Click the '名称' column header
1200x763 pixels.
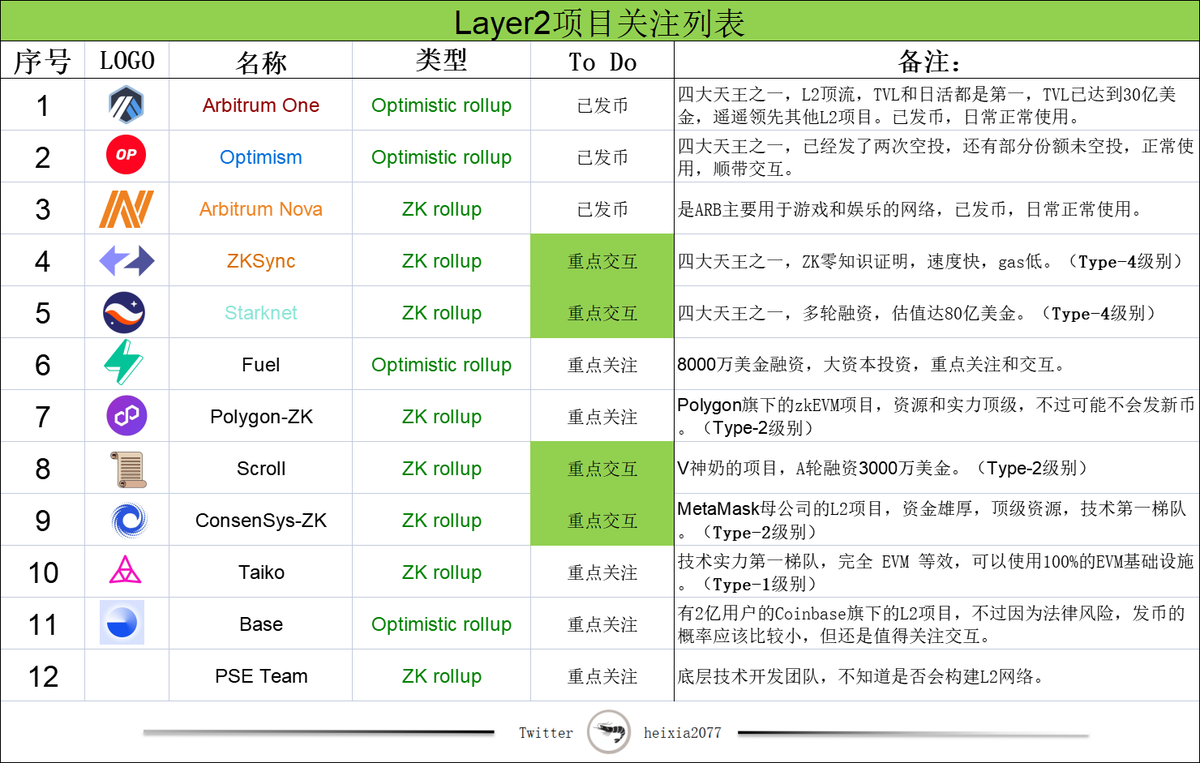click(x=261, y=62)
